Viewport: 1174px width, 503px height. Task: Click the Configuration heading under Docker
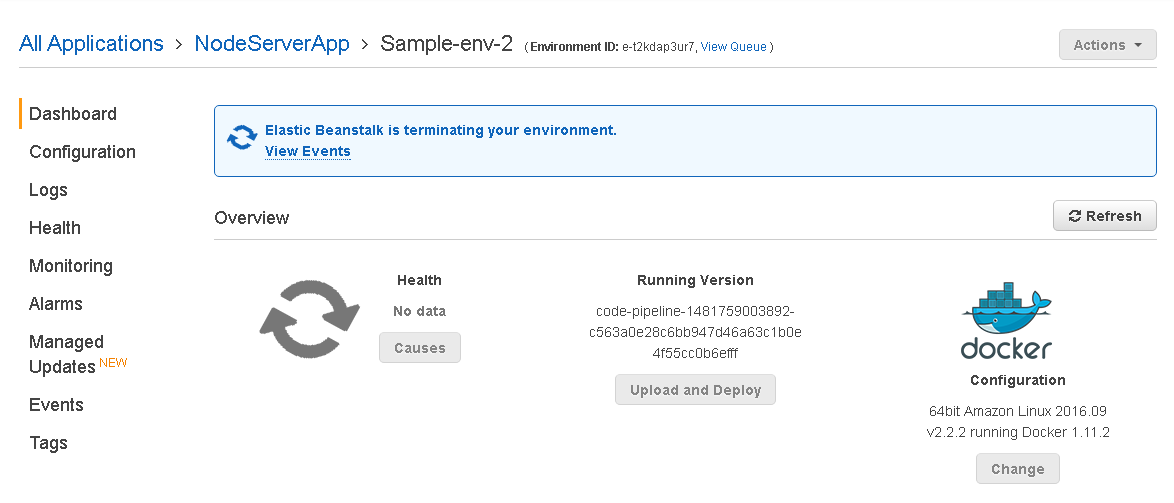pos(1018,380)
